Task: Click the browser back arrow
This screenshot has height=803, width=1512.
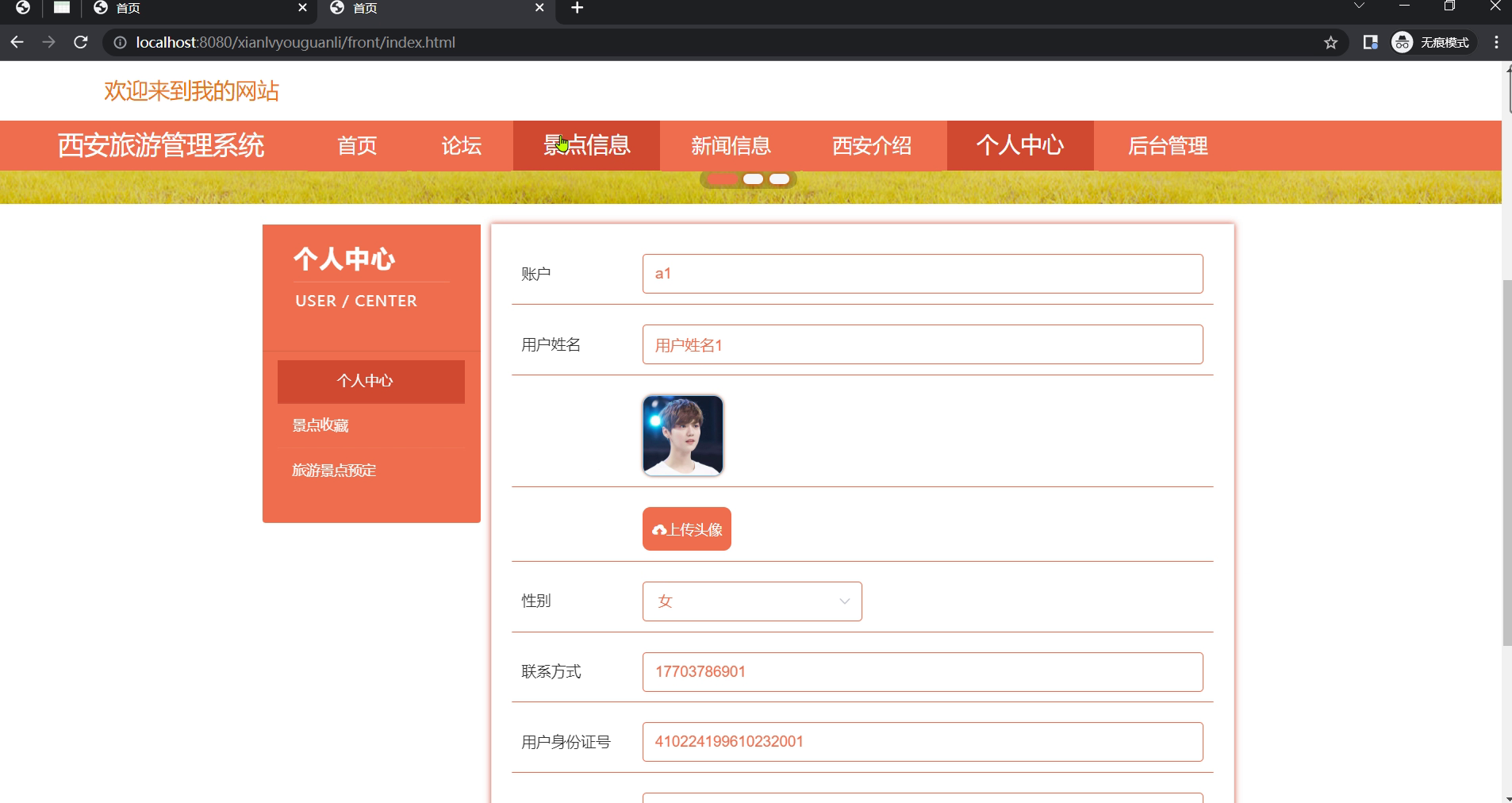Action: click(17, 42)
